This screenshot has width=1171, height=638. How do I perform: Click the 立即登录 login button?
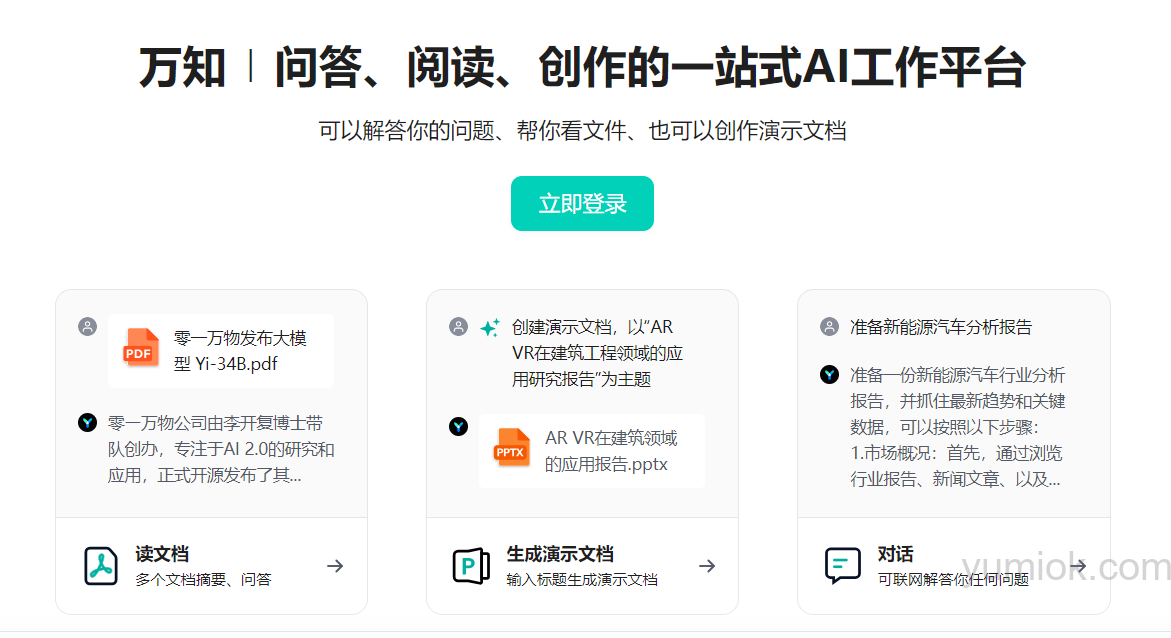point(582,203)
